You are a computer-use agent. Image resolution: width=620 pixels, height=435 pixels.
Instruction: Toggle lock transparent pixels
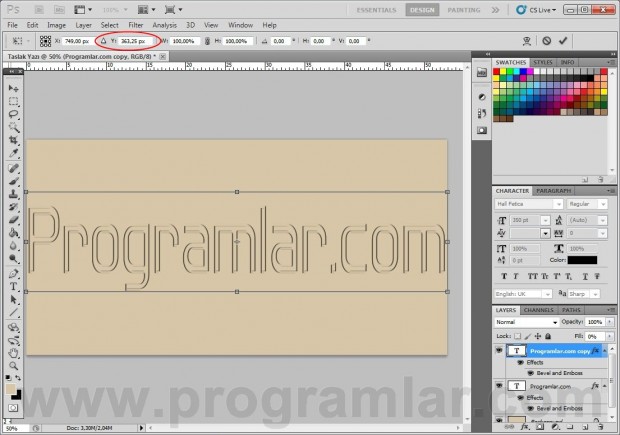[517, 336]
